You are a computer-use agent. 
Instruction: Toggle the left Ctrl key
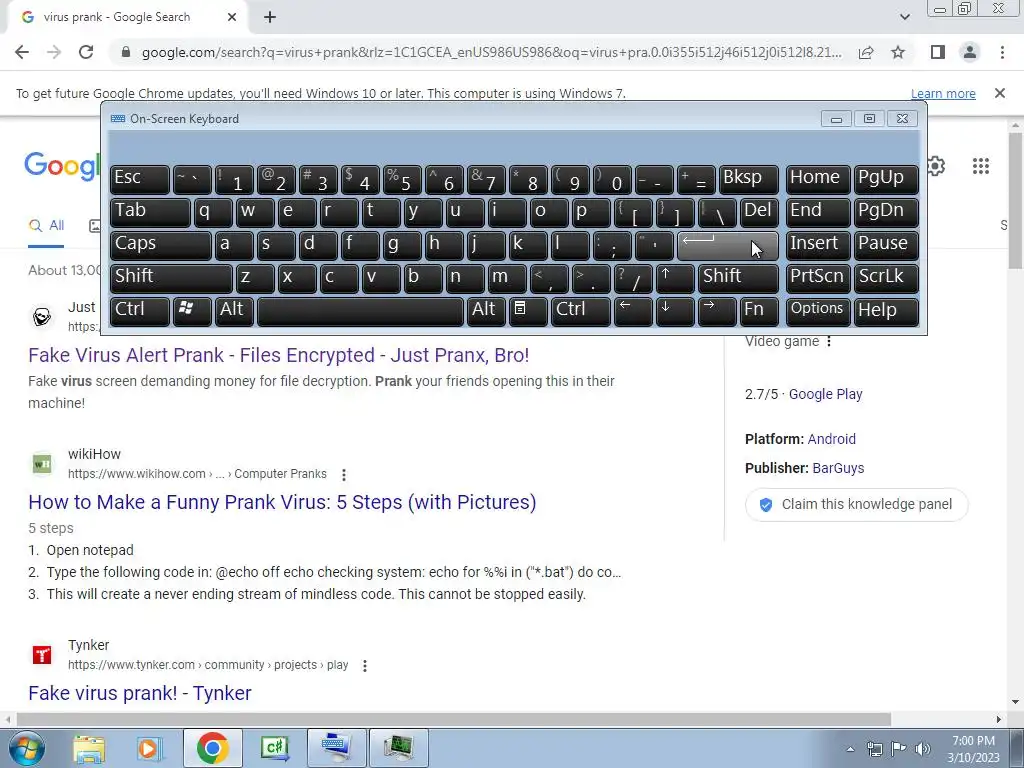pyautogui.click(x=140, y=311)
